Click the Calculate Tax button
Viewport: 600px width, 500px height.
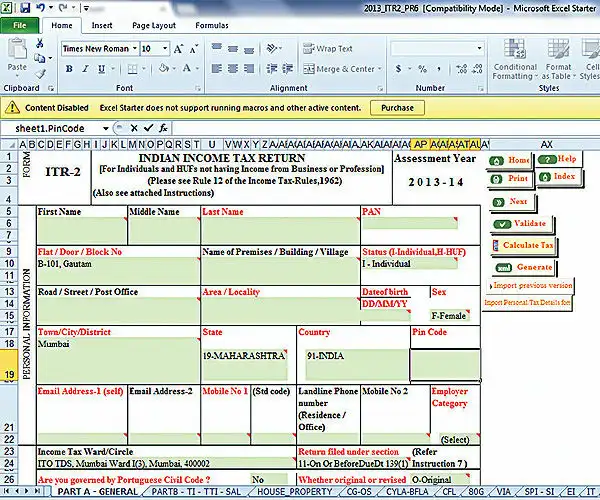(523, 246)
